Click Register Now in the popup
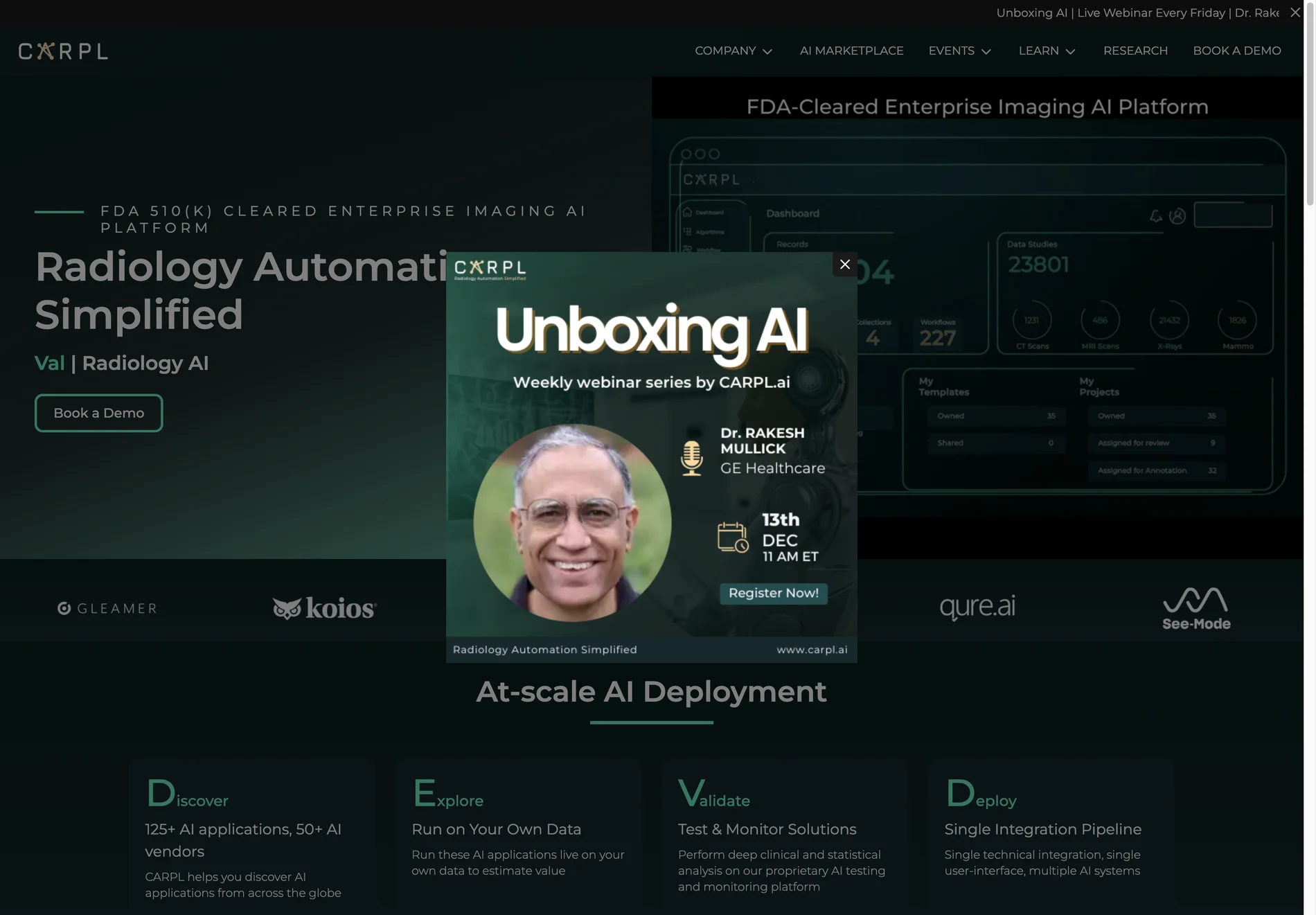1316x915 pixels. pyautogui.click(x=774, y=593)
